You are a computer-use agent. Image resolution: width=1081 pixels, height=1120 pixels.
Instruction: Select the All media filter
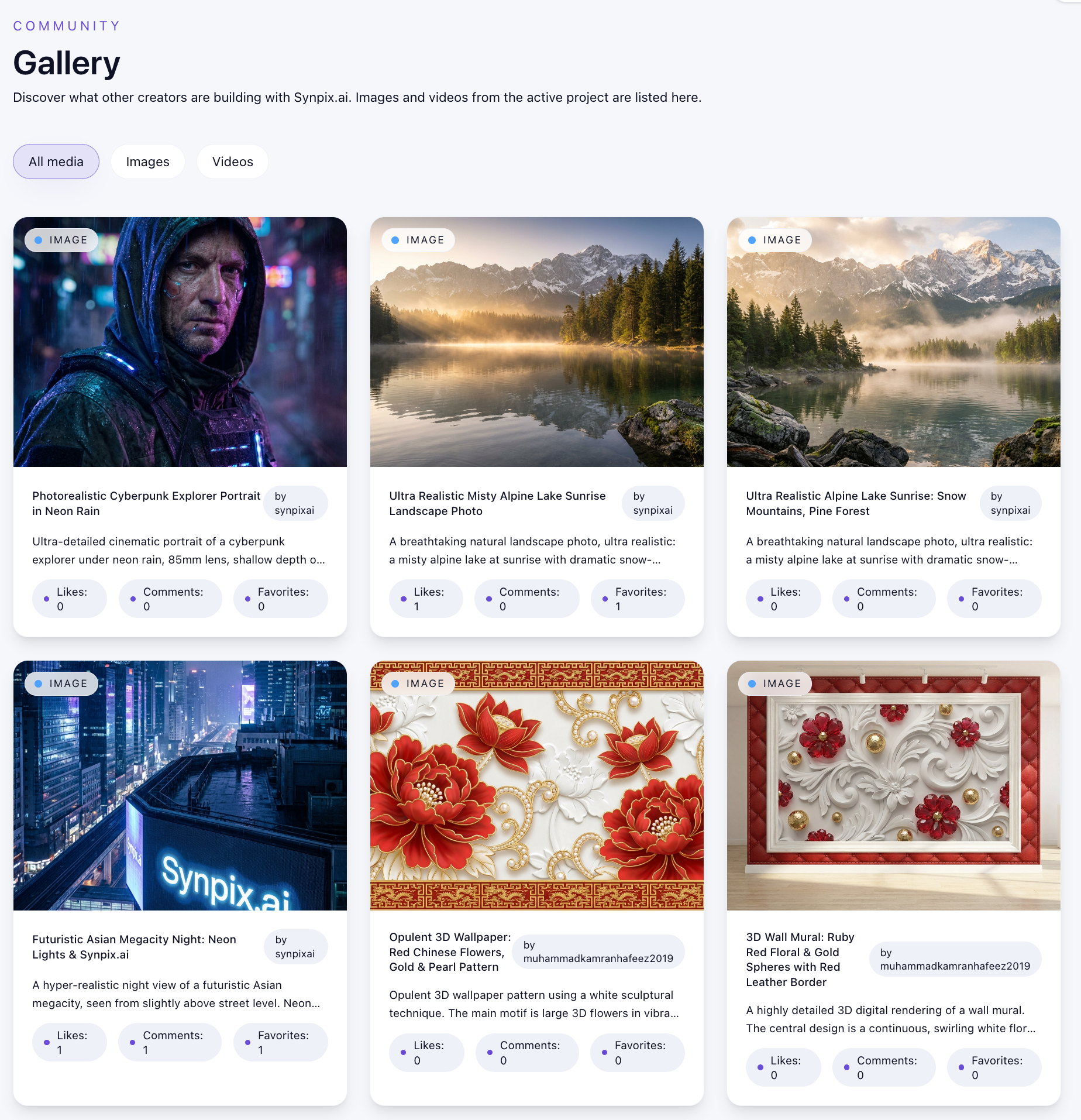point(56,162)
